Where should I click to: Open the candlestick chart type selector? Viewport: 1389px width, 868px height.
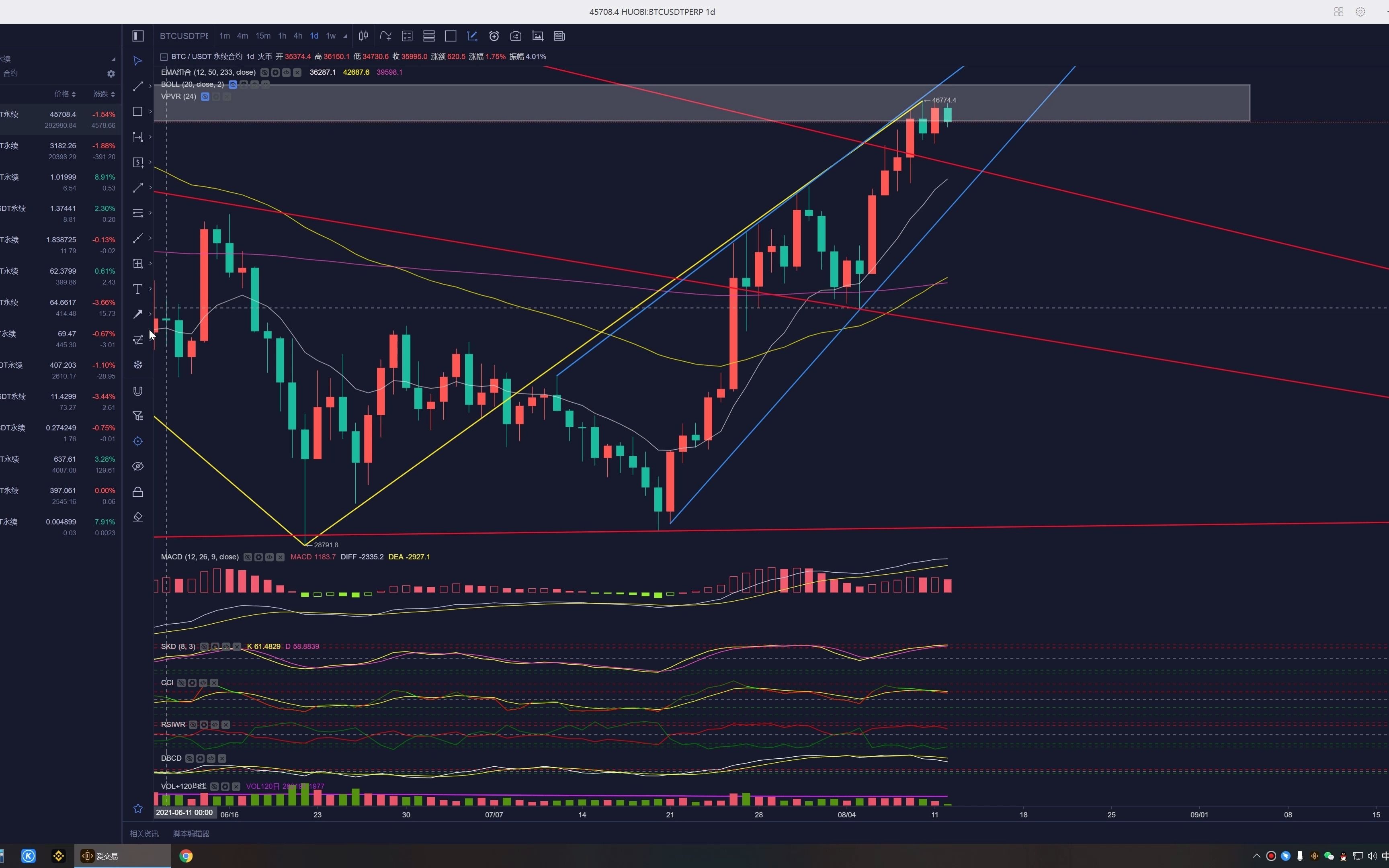[x=363, y=36]
